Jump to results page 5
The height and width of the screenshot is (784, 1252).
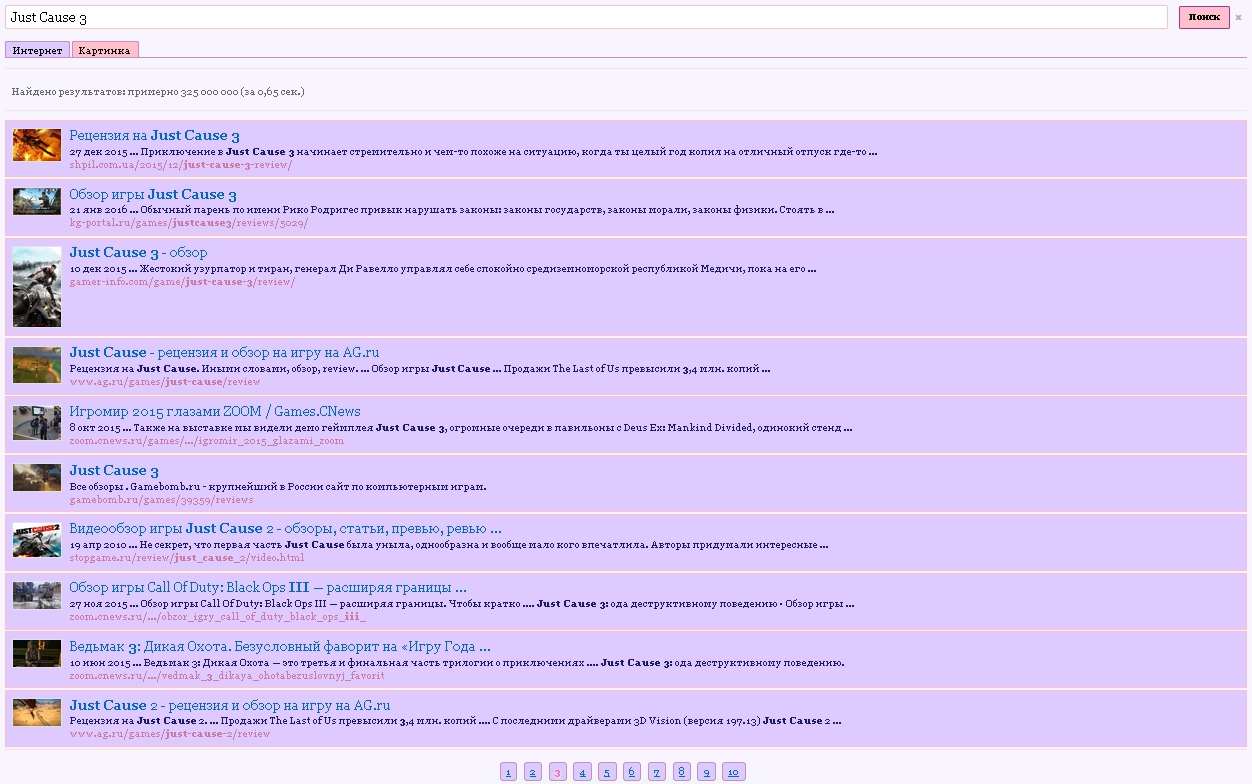click(x=607, y=772)
